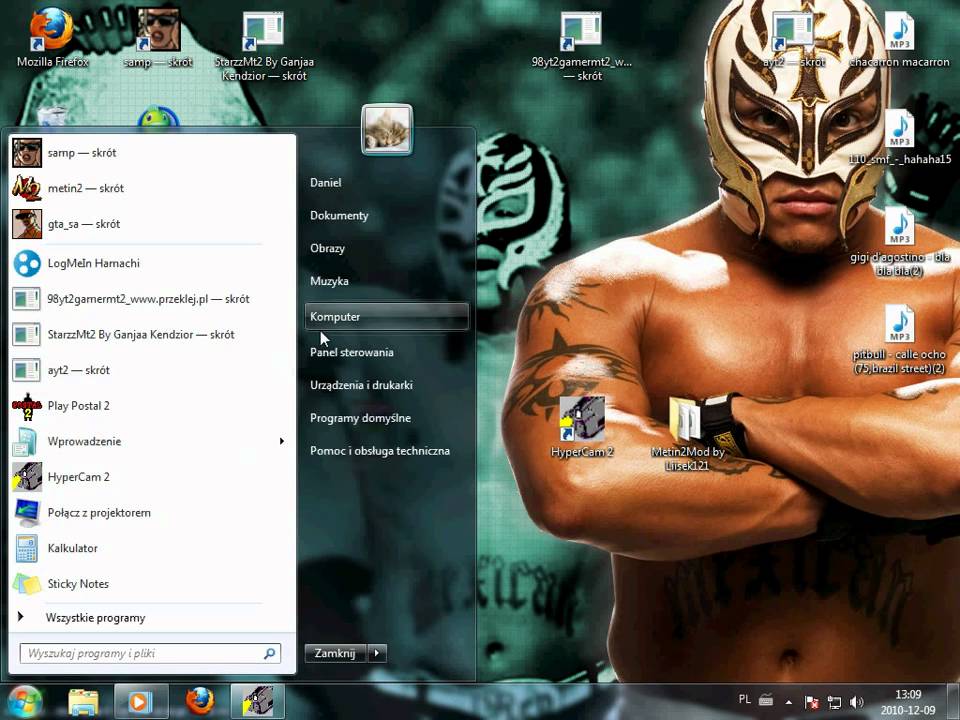
Task: Open Dokumenty link
Action: tap(387, 216)
